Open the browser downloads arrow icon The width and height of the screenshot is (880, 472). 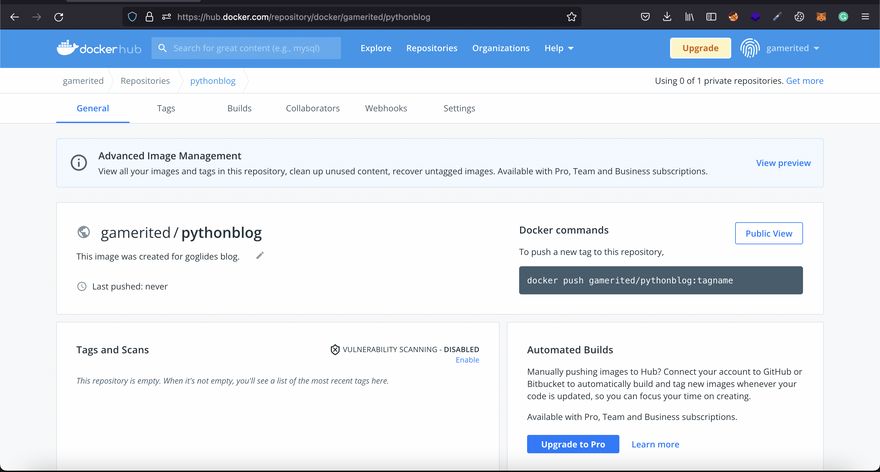point(667,17)
